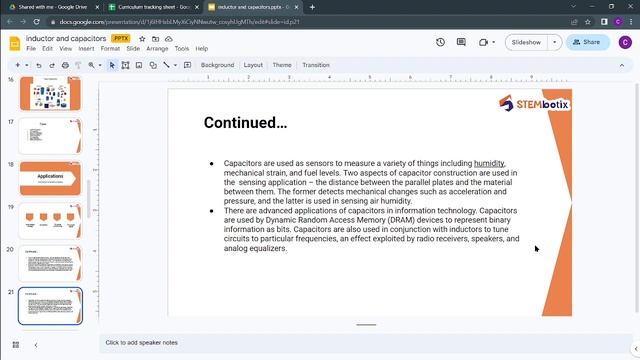Add a comment from toolbar
This screenshot has width=640, height=360.
(x=187, y=65)
